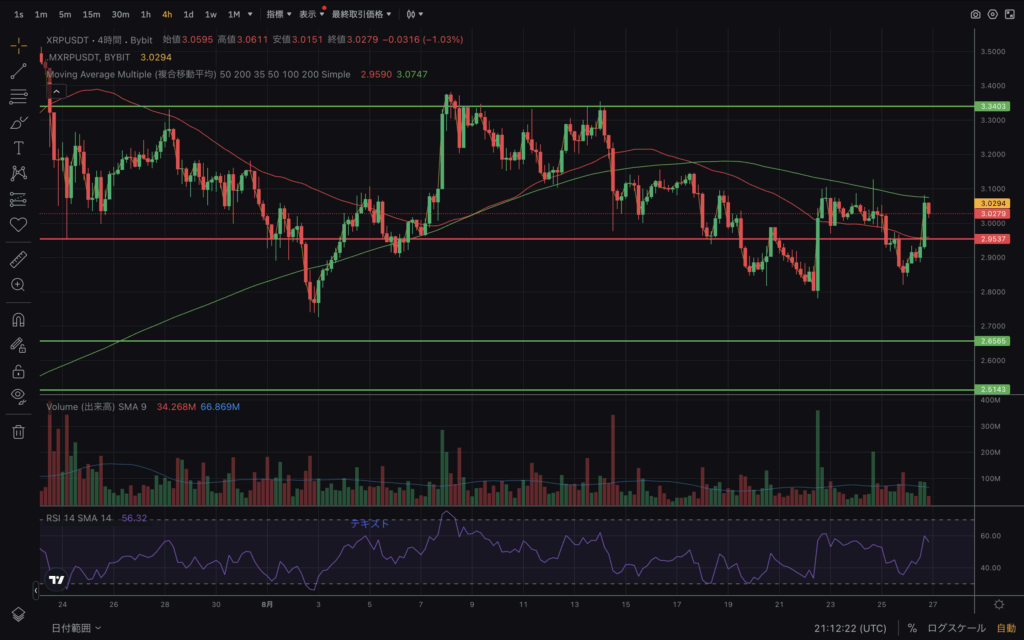The height and width of the screenshot is (640, 1024).
Task: Activate the zoom in tool
Action: coord(18,285)
